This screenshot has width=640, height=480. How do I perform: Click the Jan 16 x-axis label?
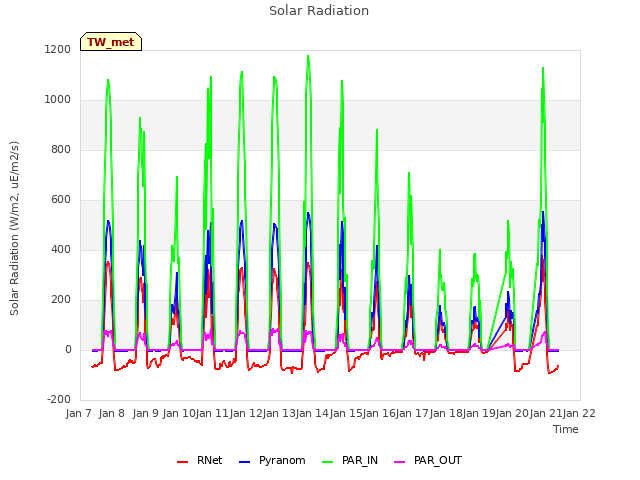coord(379,413)
